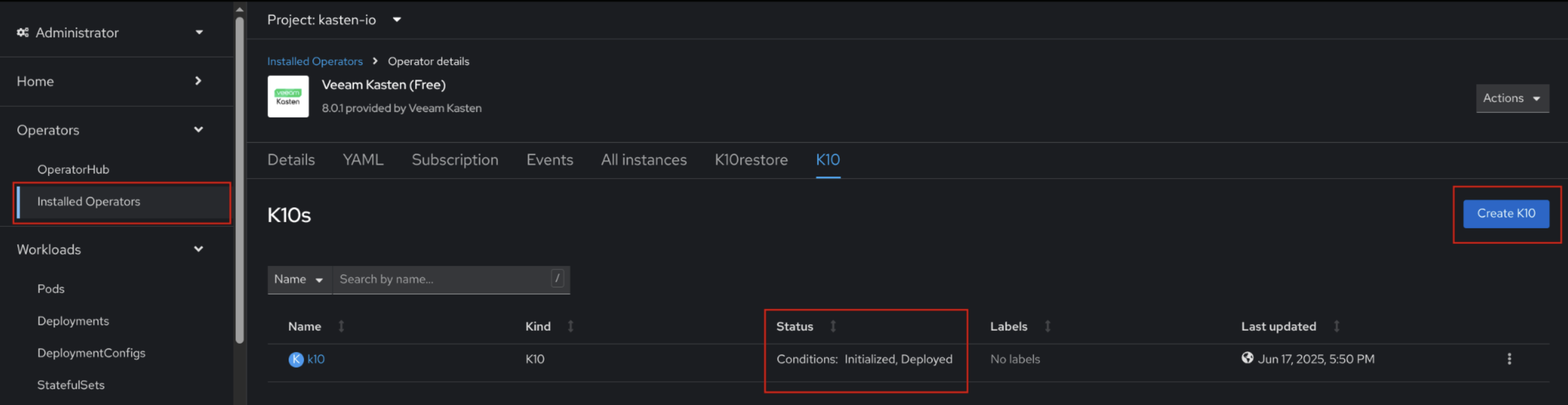Click the Administrator perspective gear icon
1568x405 pixels.
(23, 32)
